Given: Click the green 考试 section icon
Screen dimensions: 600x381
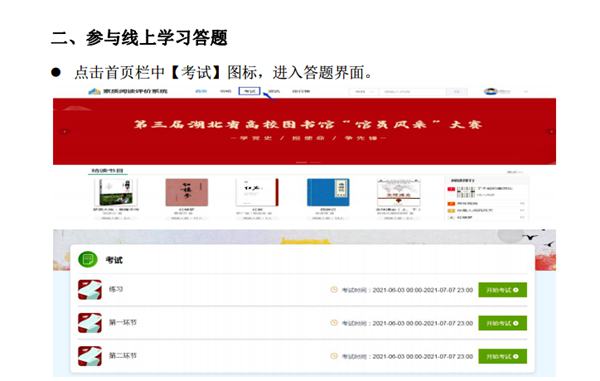Looking at the screenshot, I should tap(88, 260).
